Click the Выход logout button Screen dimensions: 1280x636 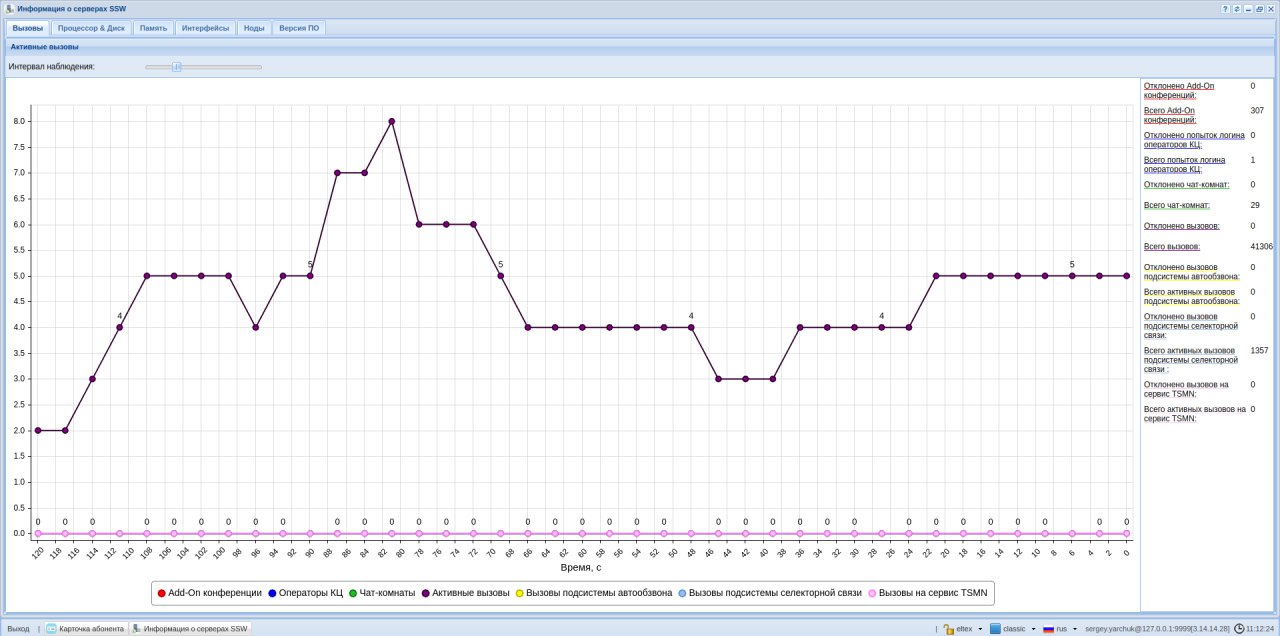pos(18,629)
